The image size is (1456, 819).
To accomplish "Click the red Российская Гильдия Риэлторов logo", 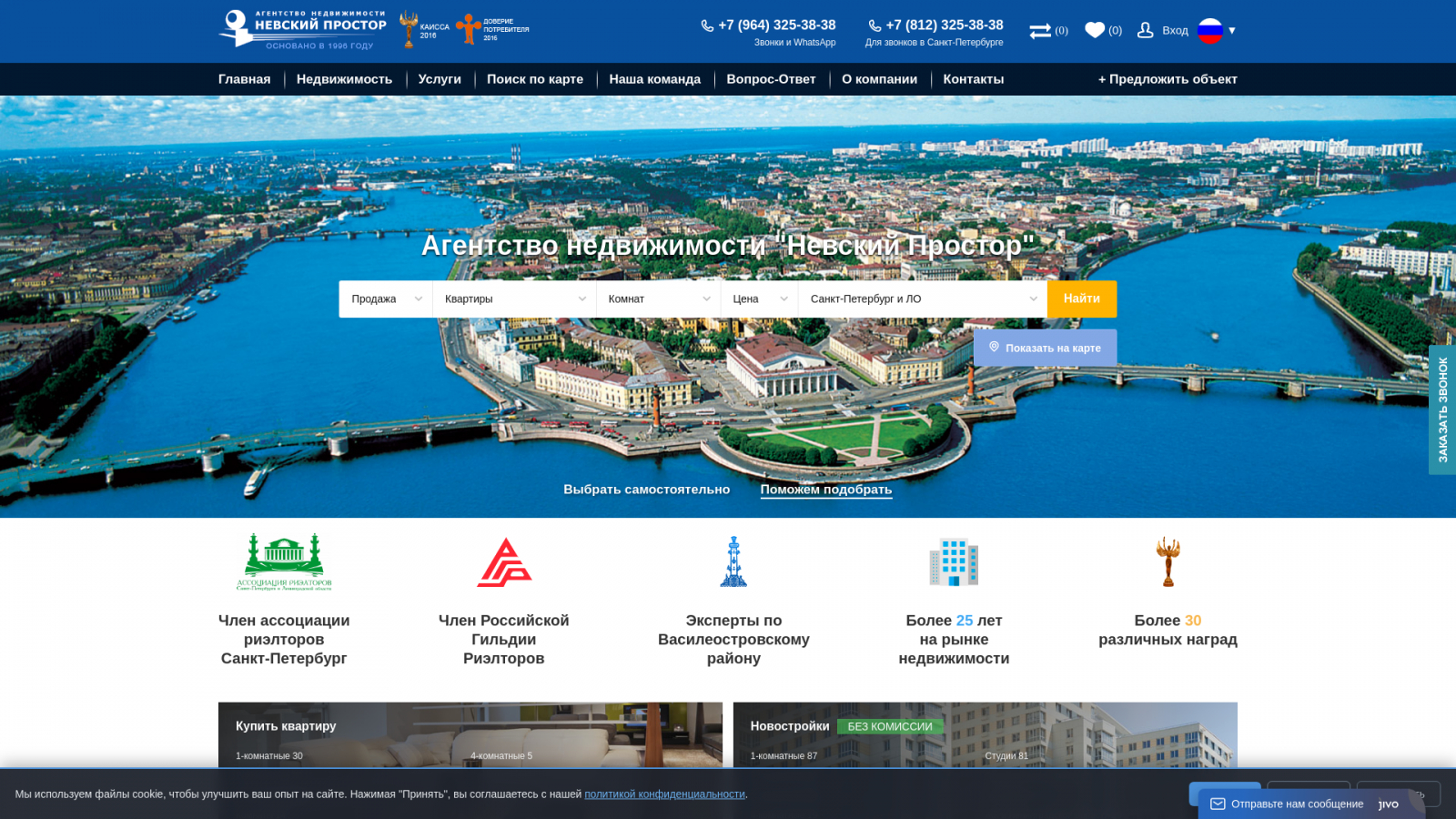I will point(504,561).
